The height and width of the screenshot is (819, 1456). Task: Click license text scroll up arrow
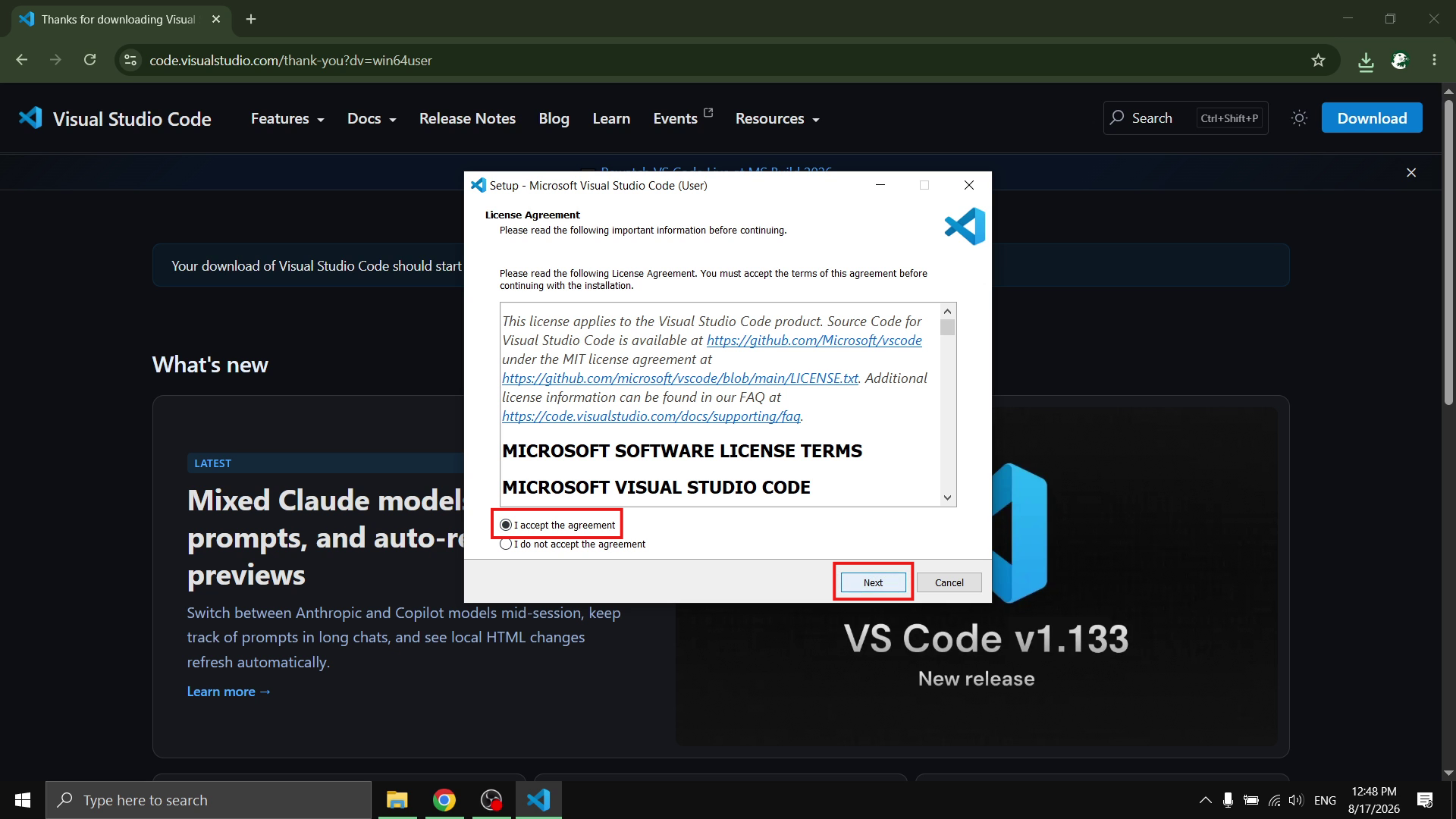947,312
